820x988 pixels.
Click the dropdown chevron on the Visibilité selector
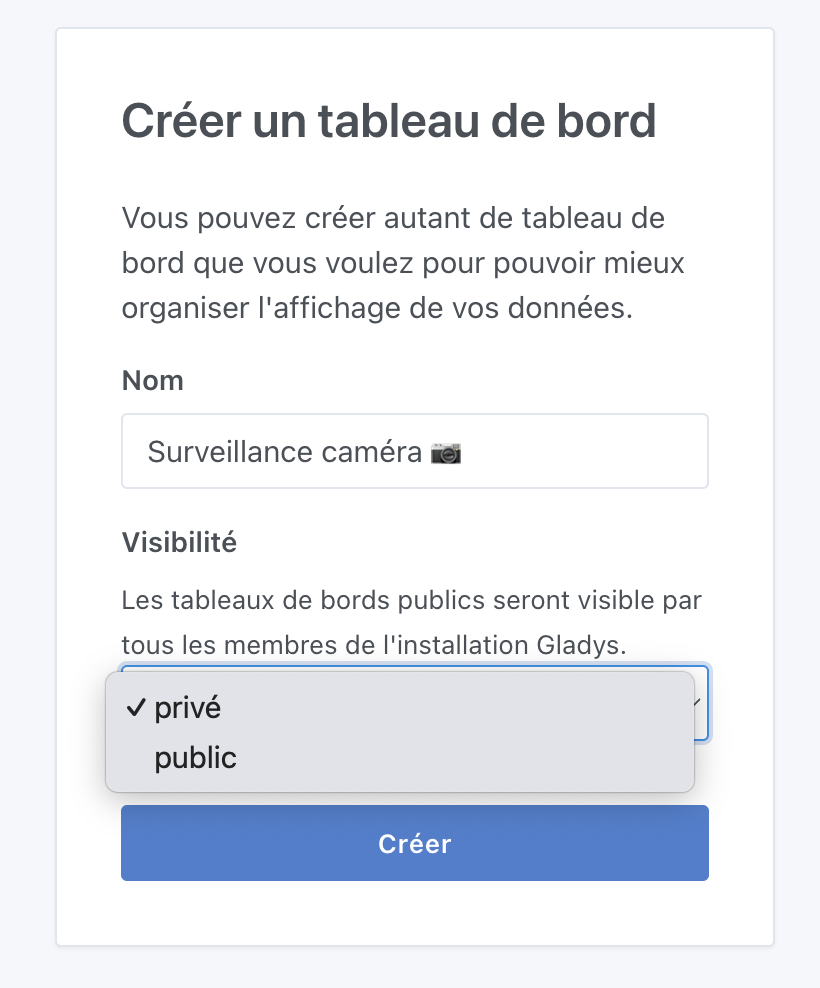click(697, 704)
